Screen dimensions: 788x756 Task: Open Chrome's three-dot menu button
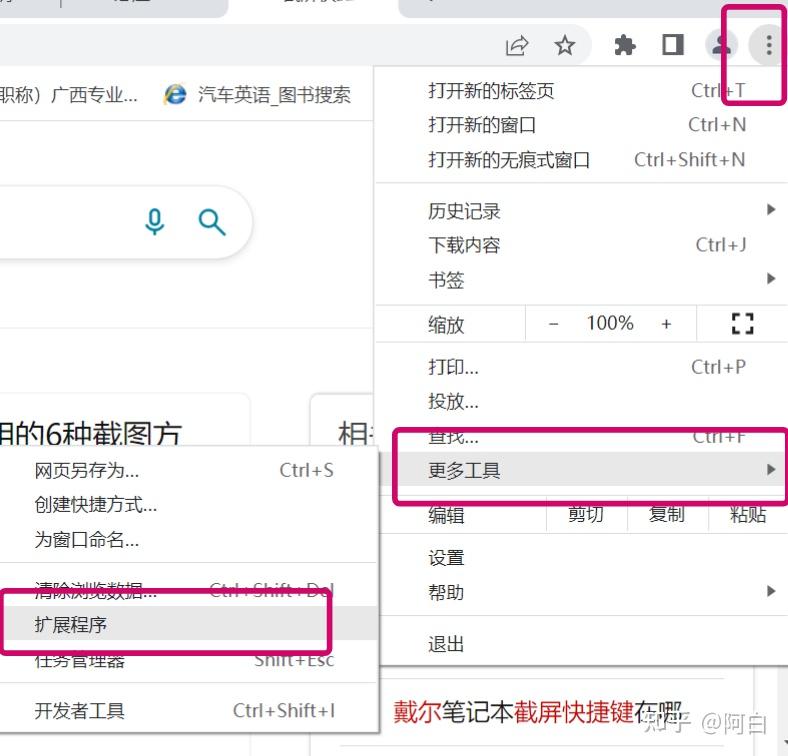(768, 45)
